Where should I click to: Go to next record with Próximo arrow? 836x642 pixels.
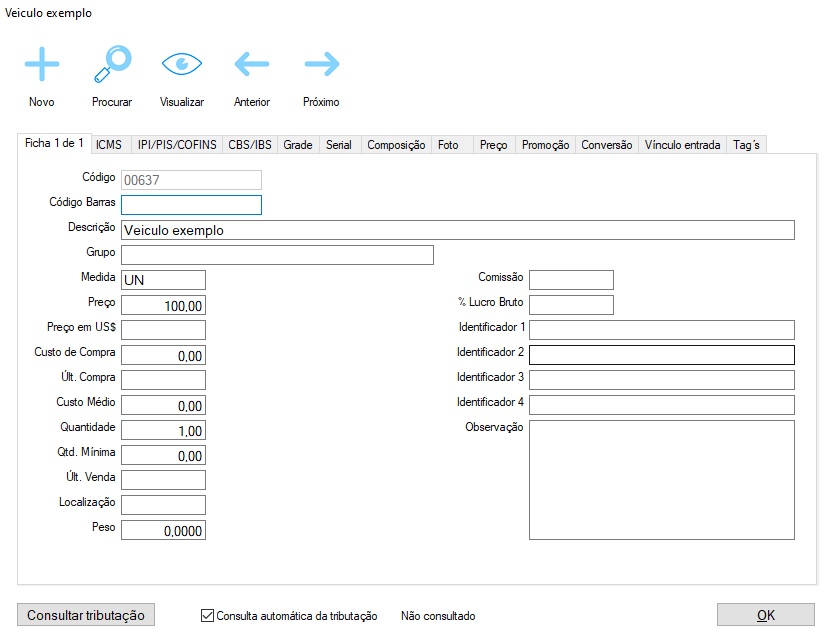click(321, 66)
